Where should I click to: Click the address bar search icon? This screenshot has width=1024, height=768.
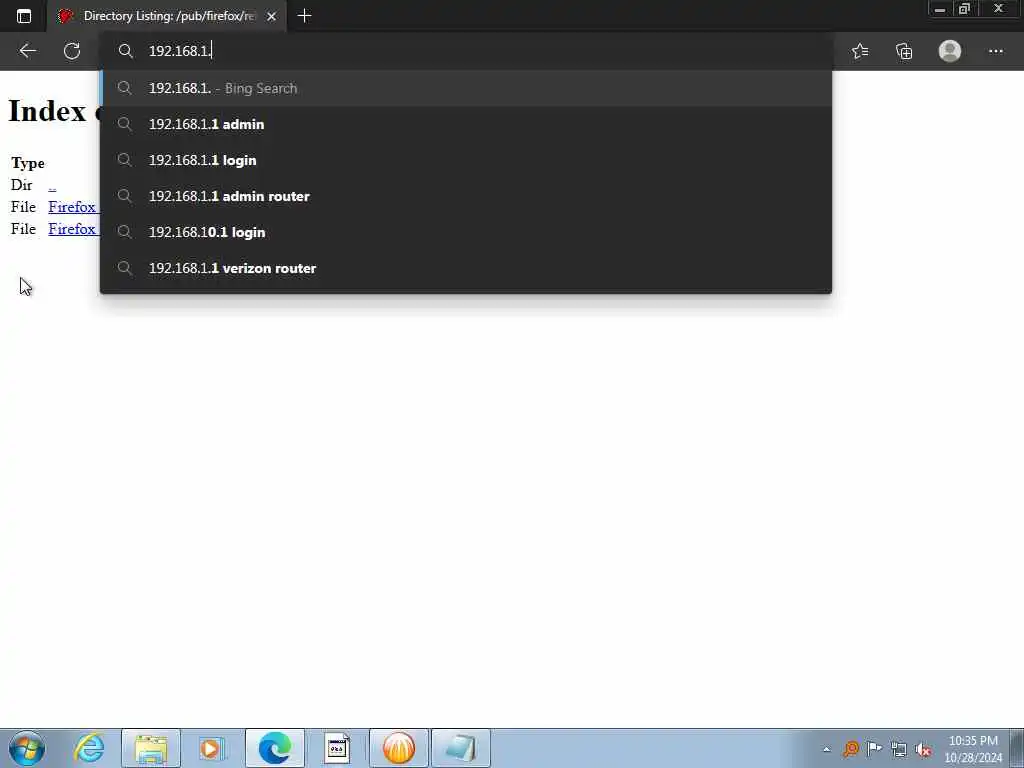[125, 51]
